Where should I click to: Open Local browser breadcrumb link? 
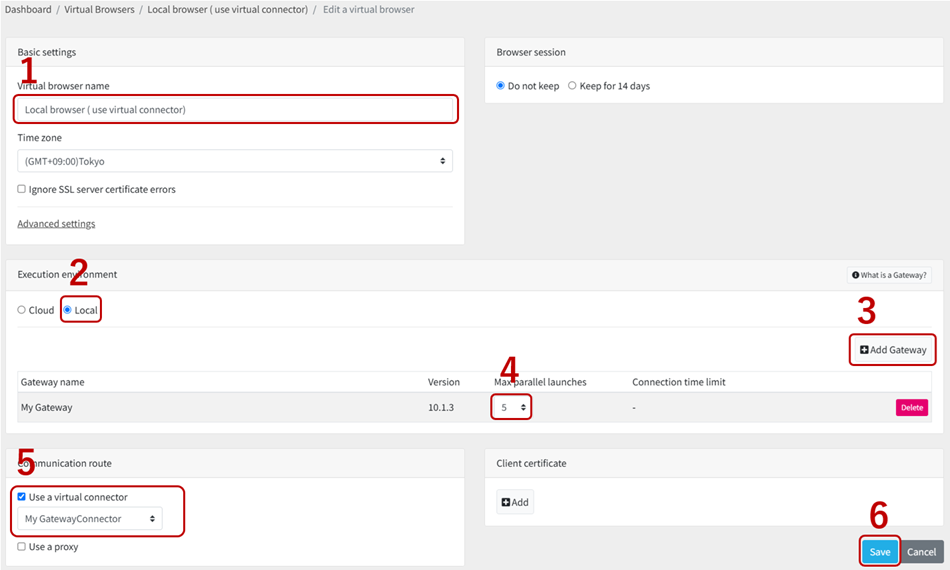point(227,10)
